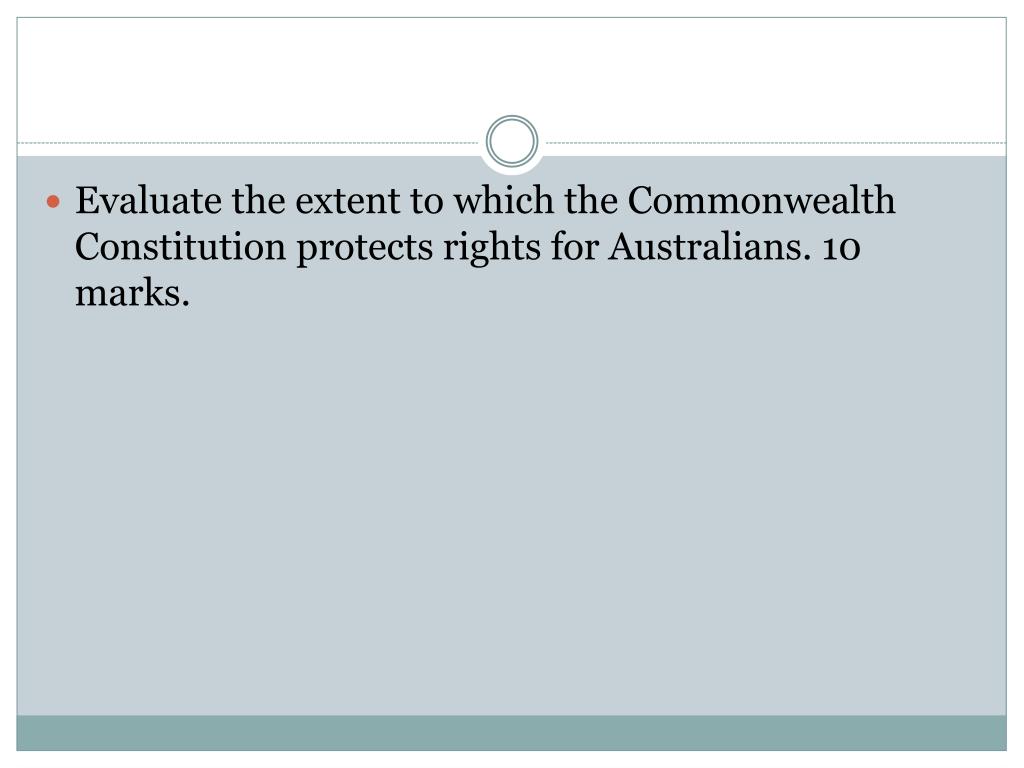
Task: Click the number "10" in the question
Action: click(x=841, y=248)
